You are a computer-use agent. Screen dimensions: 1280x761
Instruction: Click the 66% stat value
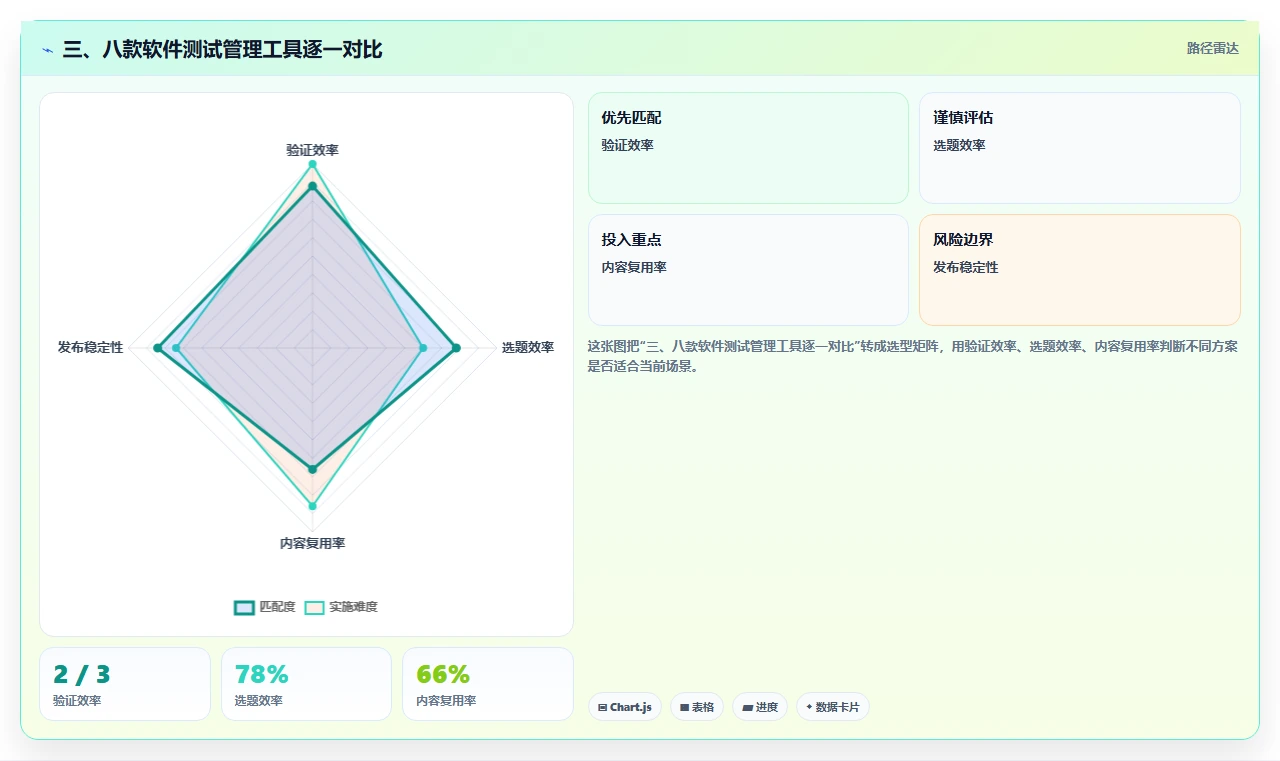pyautogui.click(x=443, y=675)
